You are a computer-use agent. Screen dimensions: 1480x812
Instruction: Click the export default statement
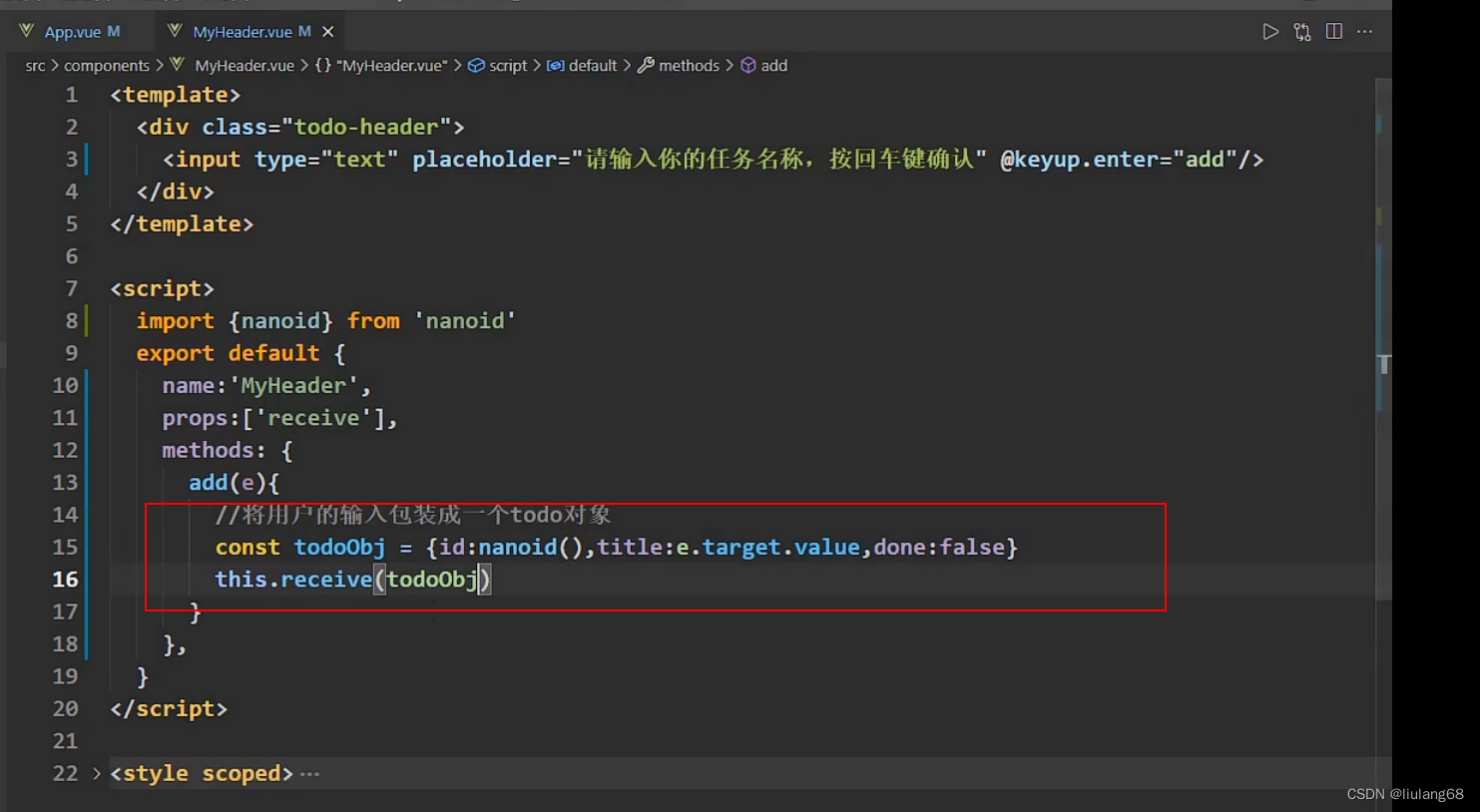coord(228,353)
